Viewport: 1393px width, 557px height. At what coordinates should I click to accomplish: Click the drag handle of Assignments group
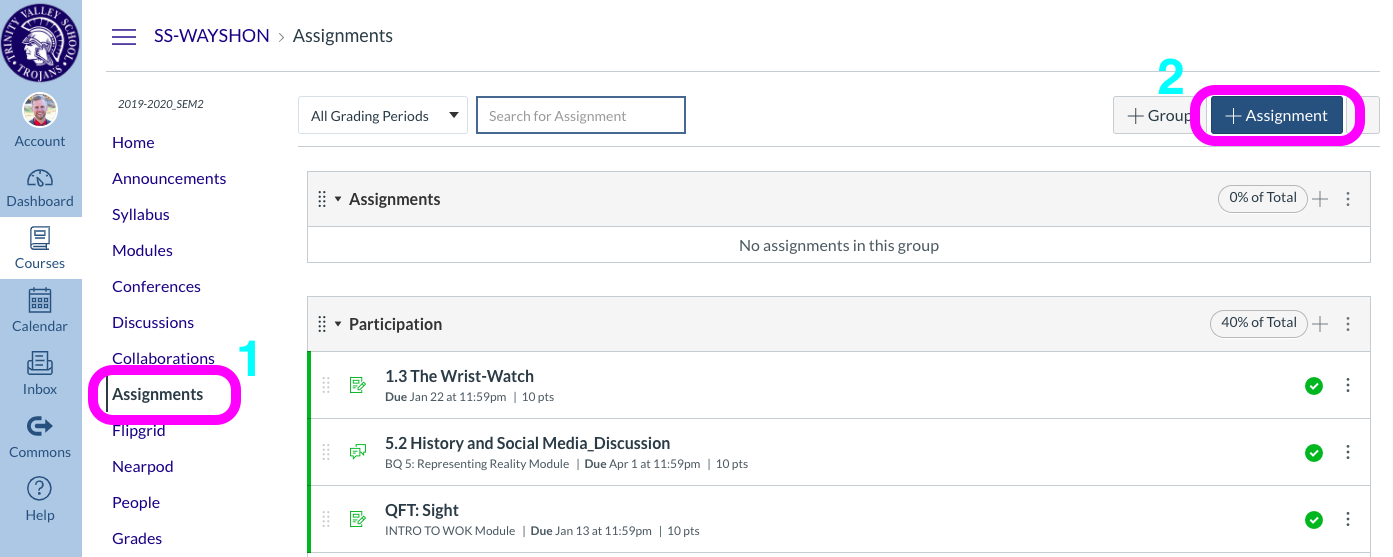click(x=322, y=199)
